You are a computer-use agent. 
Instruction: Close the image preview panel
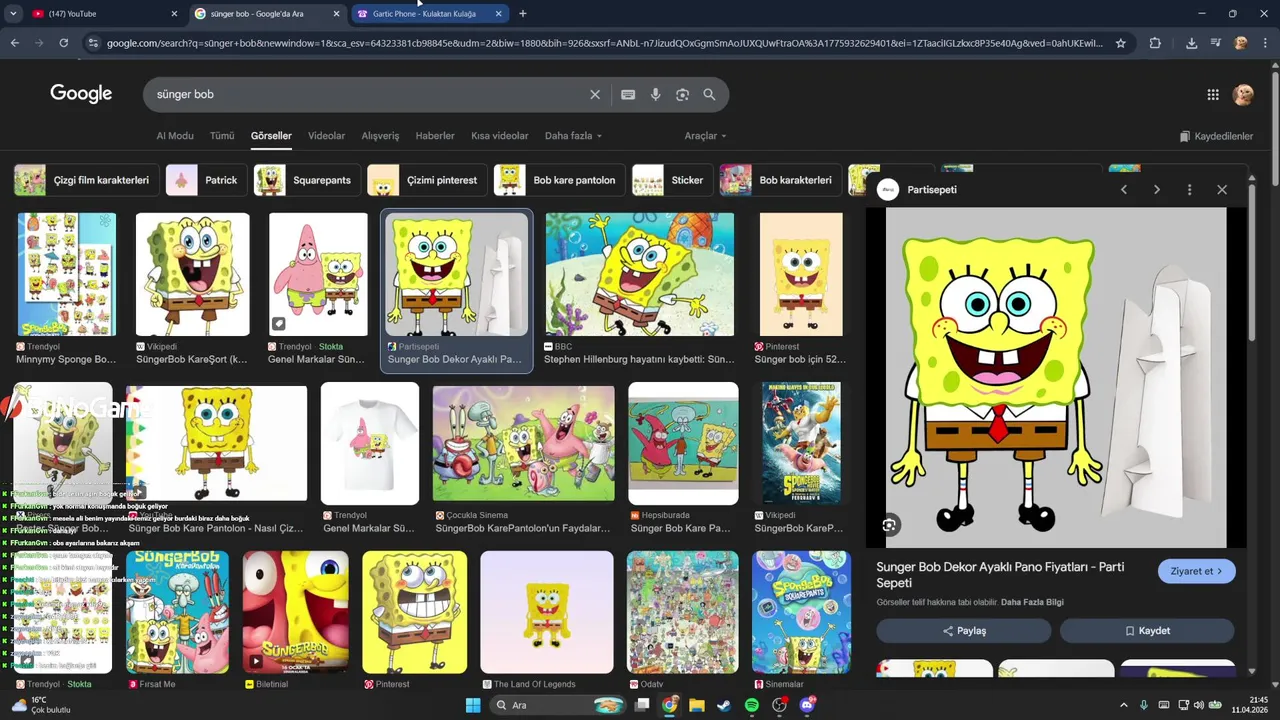pyautogui.click(x=1222, y=189)
